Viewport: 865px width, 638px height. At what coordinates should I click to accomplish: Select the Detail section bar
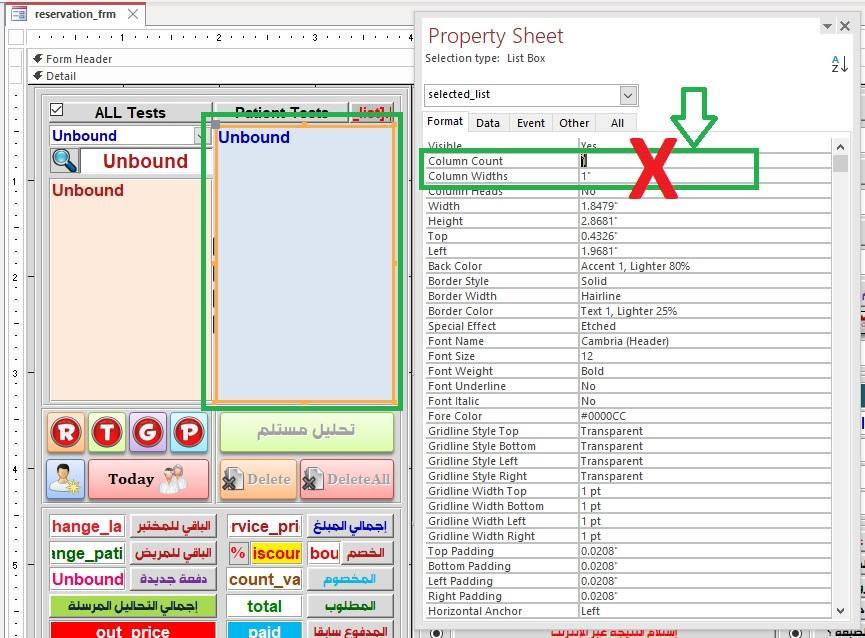pos(220,76)
